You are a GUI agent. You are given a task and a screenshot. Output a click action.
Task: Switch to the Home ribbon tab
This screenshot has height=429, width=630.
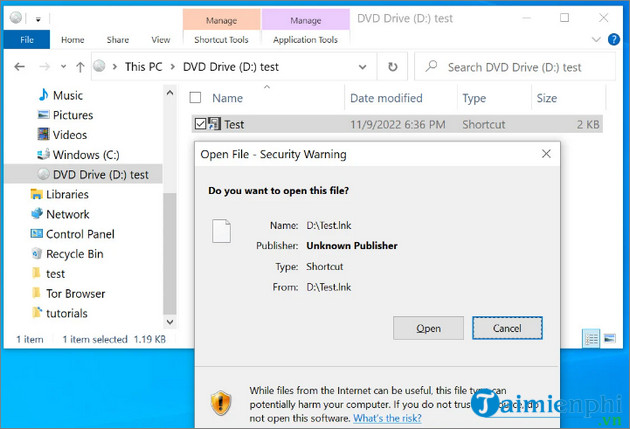coord(73,40)
